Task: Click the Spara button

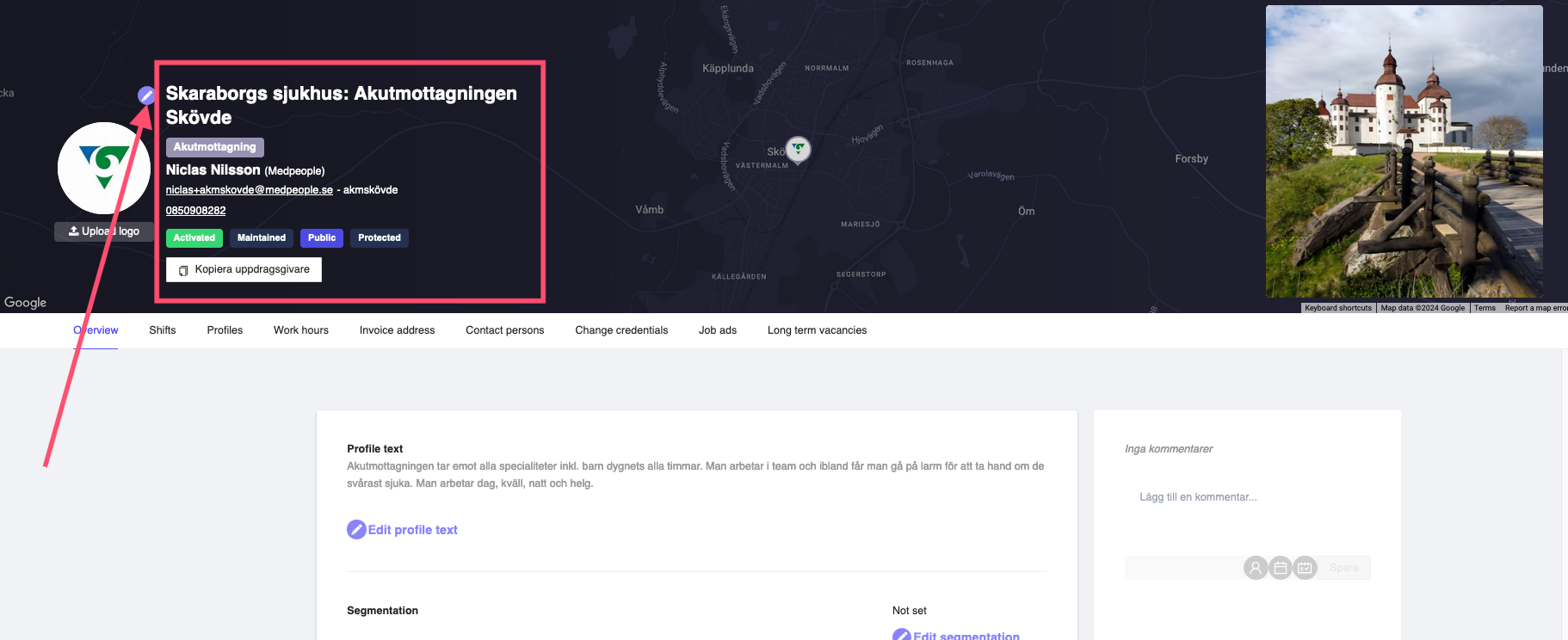Action: point(1344,568)
